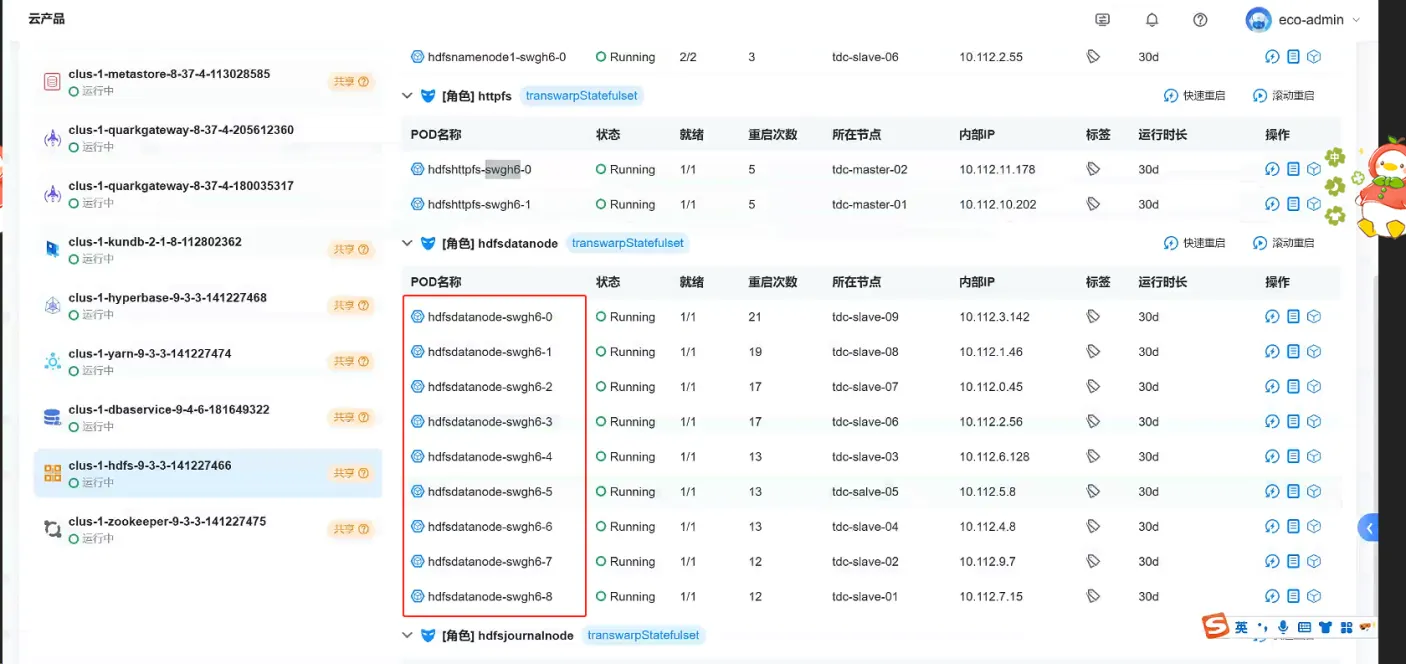Click 滚动重启 for the httpfs role
Screen dimensions: 1406x664
coord(1283,96)
